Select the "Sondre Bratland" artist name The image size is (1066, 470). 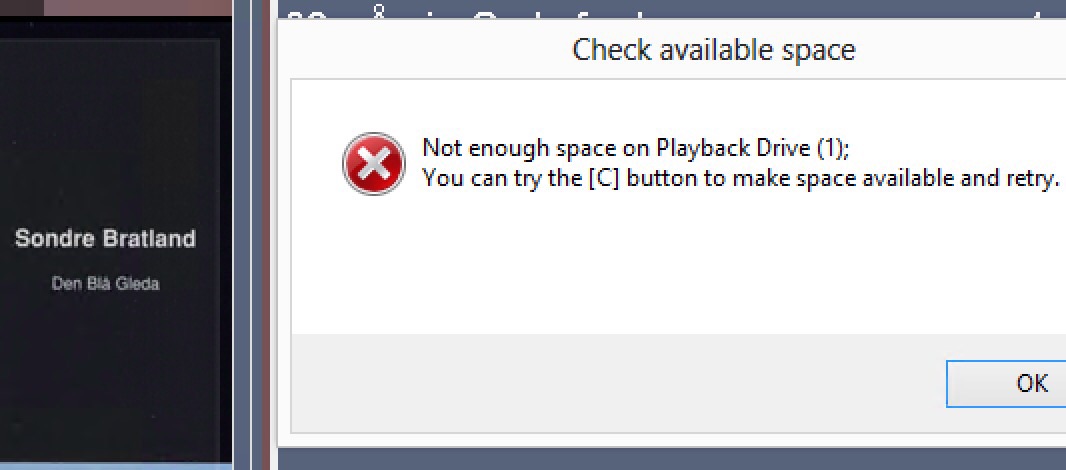click(x=105, y=239)
